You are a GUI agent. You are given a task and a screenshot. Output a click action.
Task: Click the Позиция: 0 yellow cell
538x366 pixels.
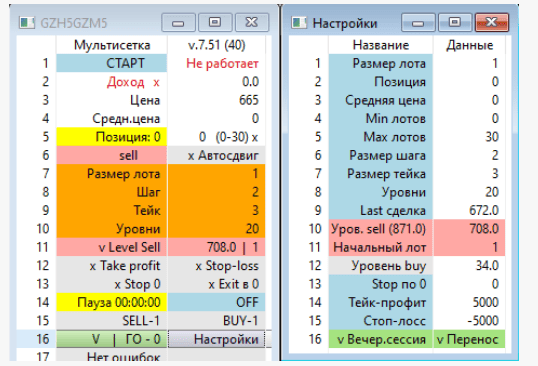click(x=112, y=137)
